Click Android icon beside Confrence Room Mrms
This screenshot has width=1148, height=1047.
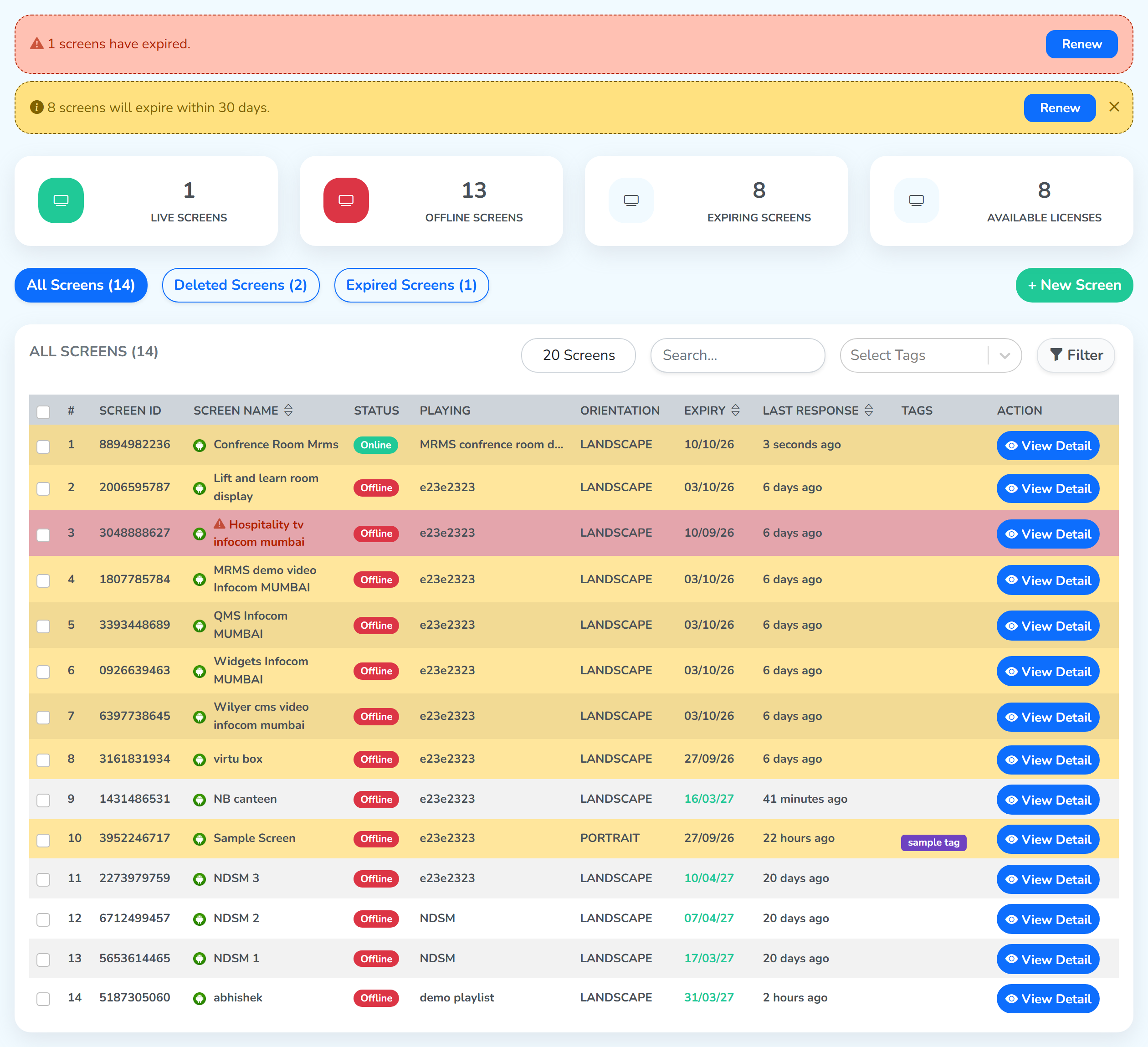click(200, 446)
